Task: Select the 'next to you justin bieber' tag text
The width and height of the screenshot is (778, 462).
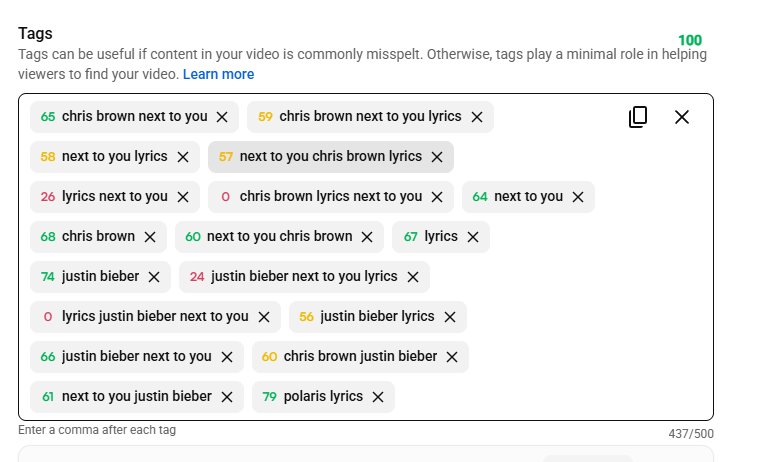Action: pos(136,396)
